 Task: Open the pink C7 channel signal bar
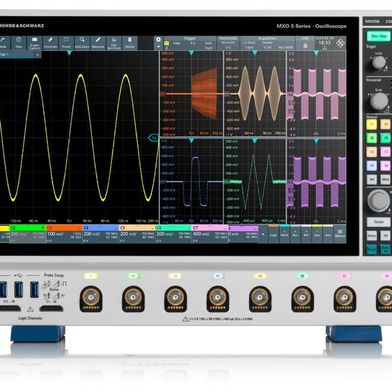click(x=210, y=234)
